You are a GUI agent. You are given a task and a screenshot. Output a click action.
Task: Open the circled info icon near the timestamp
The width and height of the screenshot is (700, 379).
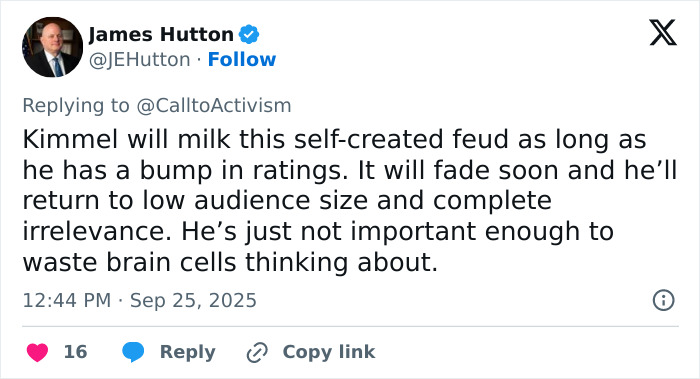(663, 300)
